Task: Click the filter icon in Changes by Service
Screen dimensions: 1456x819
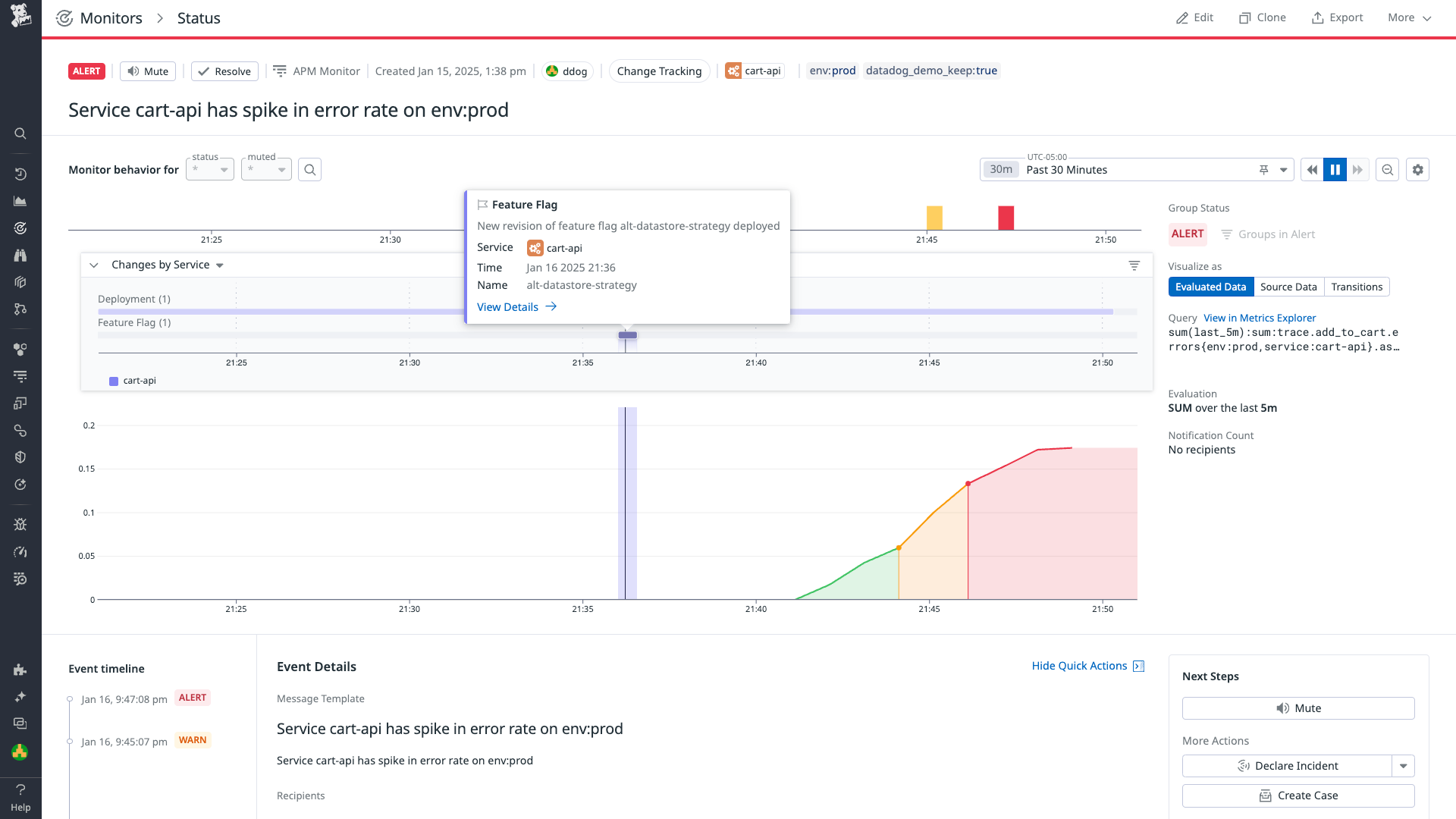Action: (1134, 265)
